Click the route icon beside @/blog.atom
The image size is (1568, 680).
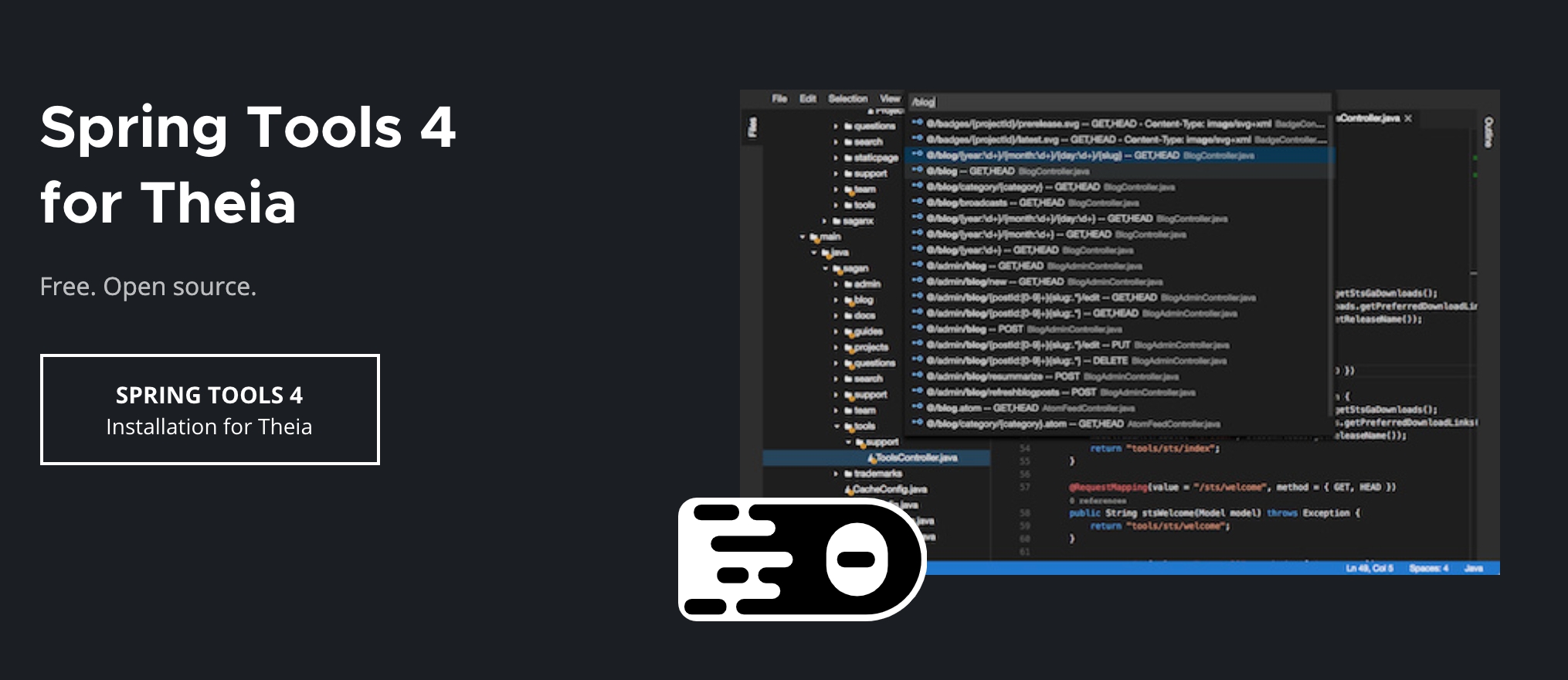click(917, 407)
